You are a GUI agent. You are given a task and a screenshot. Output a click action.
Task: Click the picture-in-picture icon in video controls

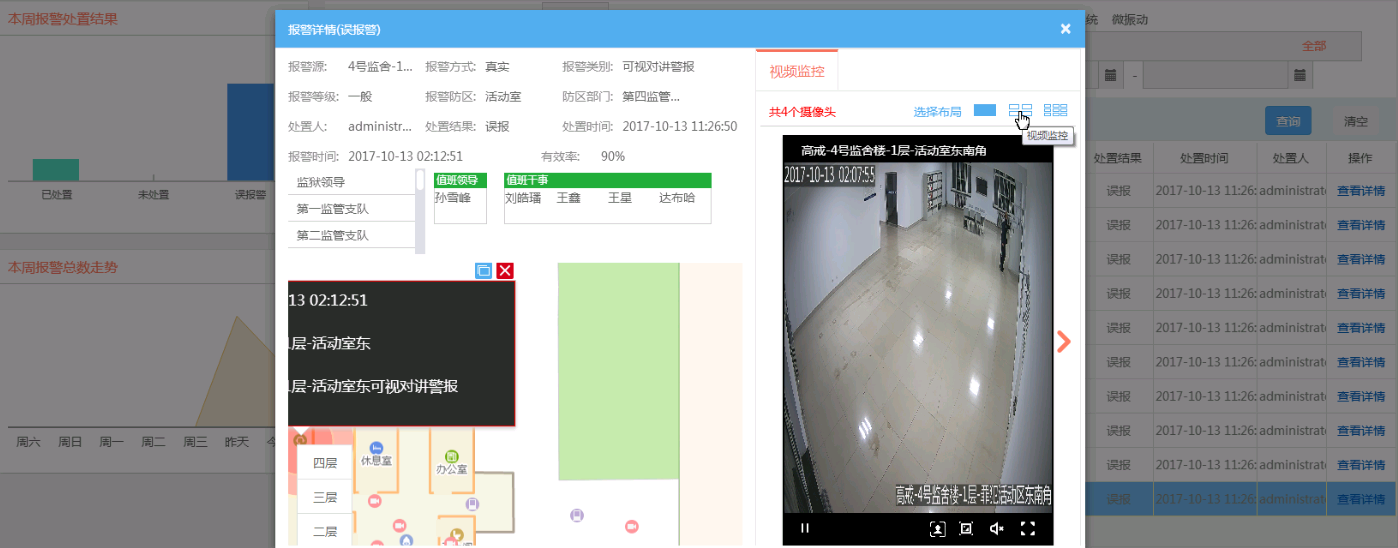tap(966, 529)
